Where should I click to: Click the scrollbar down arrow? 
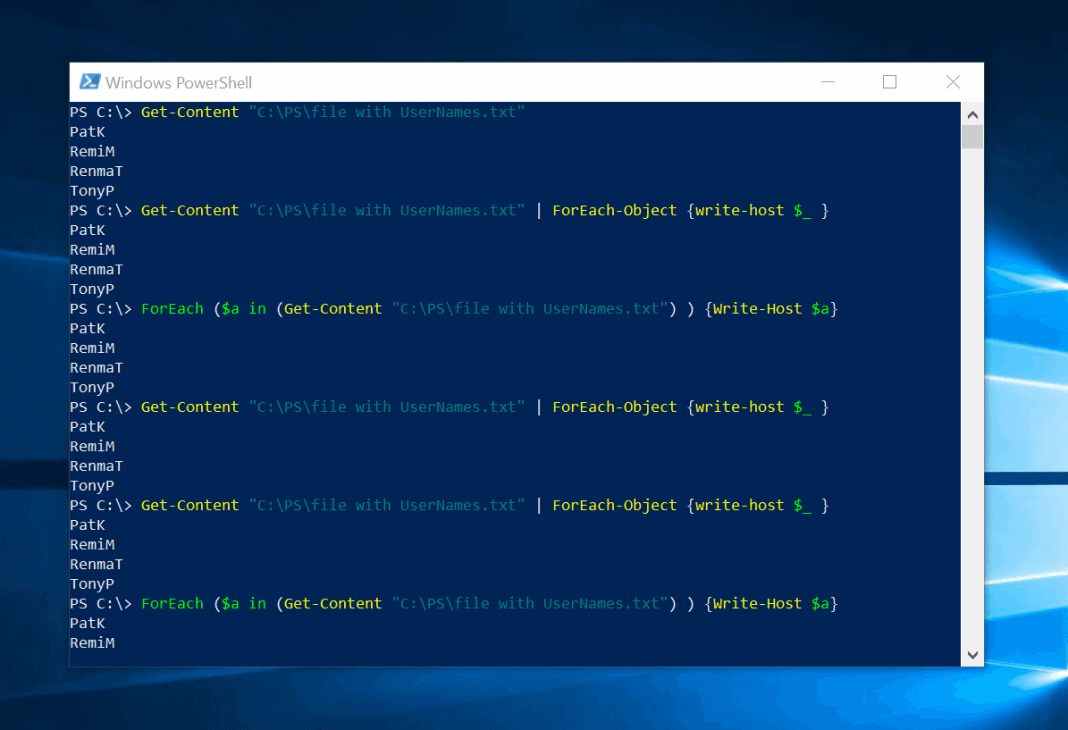tap(972, 653)
